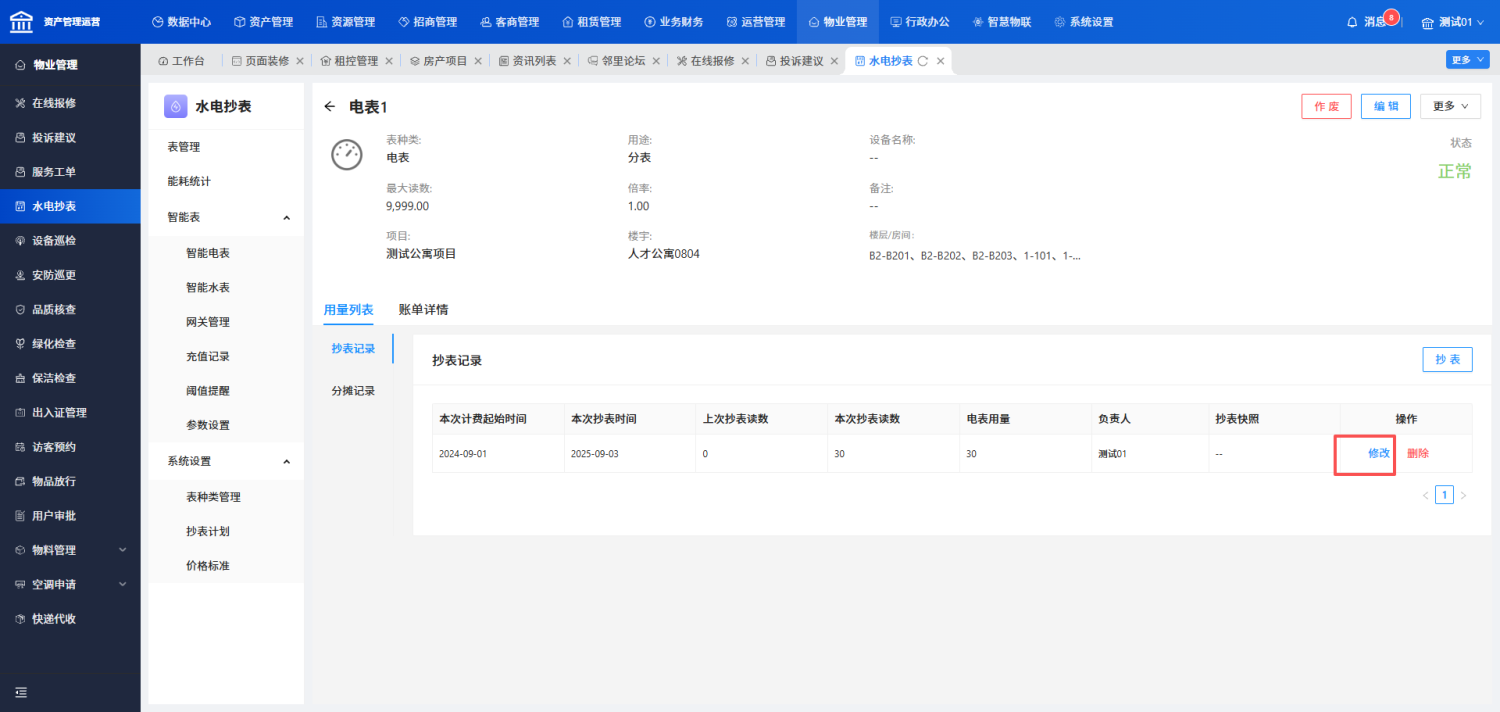Open 招商管理 in top navigation
Screen dimensions: 1500x712
tap(427, 22)
